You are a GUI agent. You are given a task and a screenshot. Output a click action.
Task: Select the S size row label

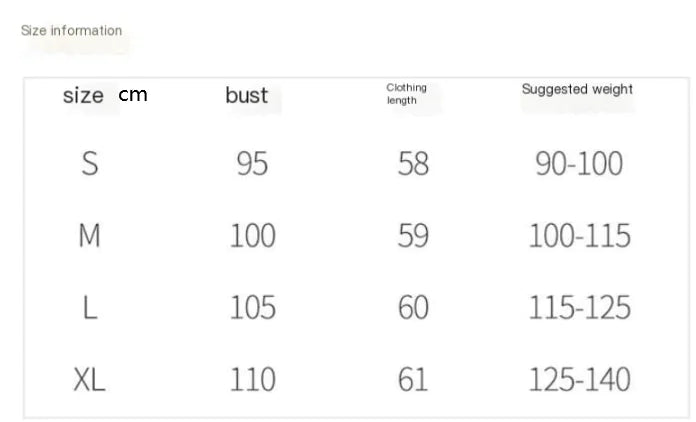[x=90, y=164]
